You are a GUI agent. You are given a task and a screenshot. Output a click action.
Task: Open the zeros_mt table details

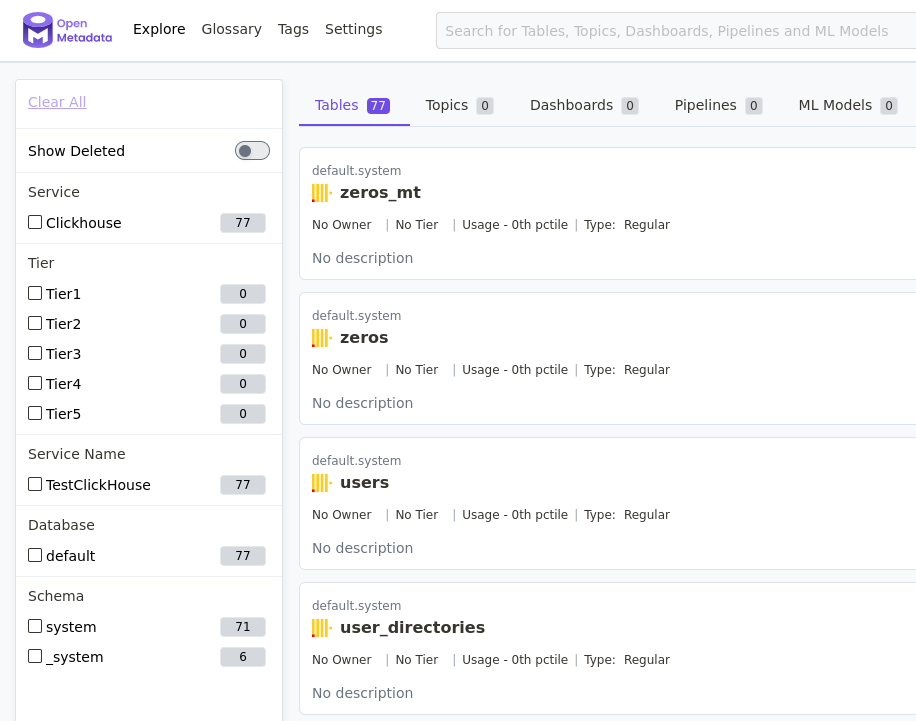(379, 192)
